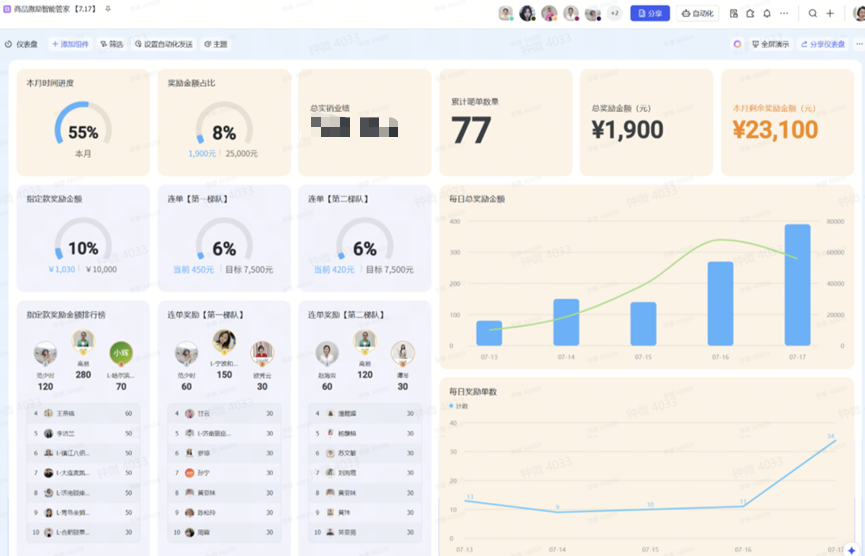Click the blue 分享 share button
Viewport: 865px width, 556px height.
click(x=650, y=13)
